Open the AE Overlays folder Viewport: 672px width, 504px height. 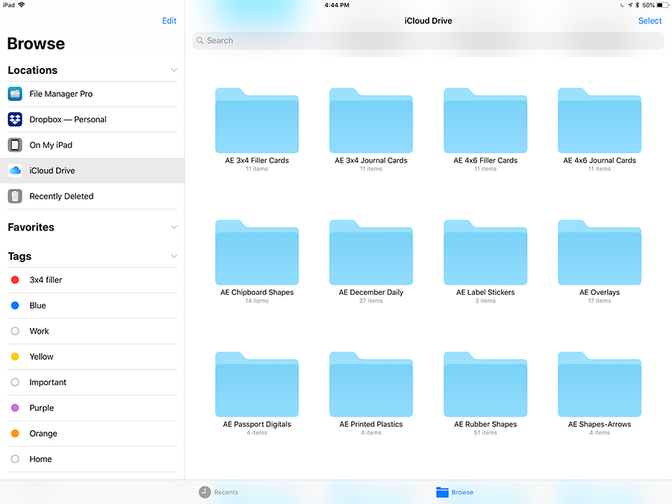(x=600, y=252)
